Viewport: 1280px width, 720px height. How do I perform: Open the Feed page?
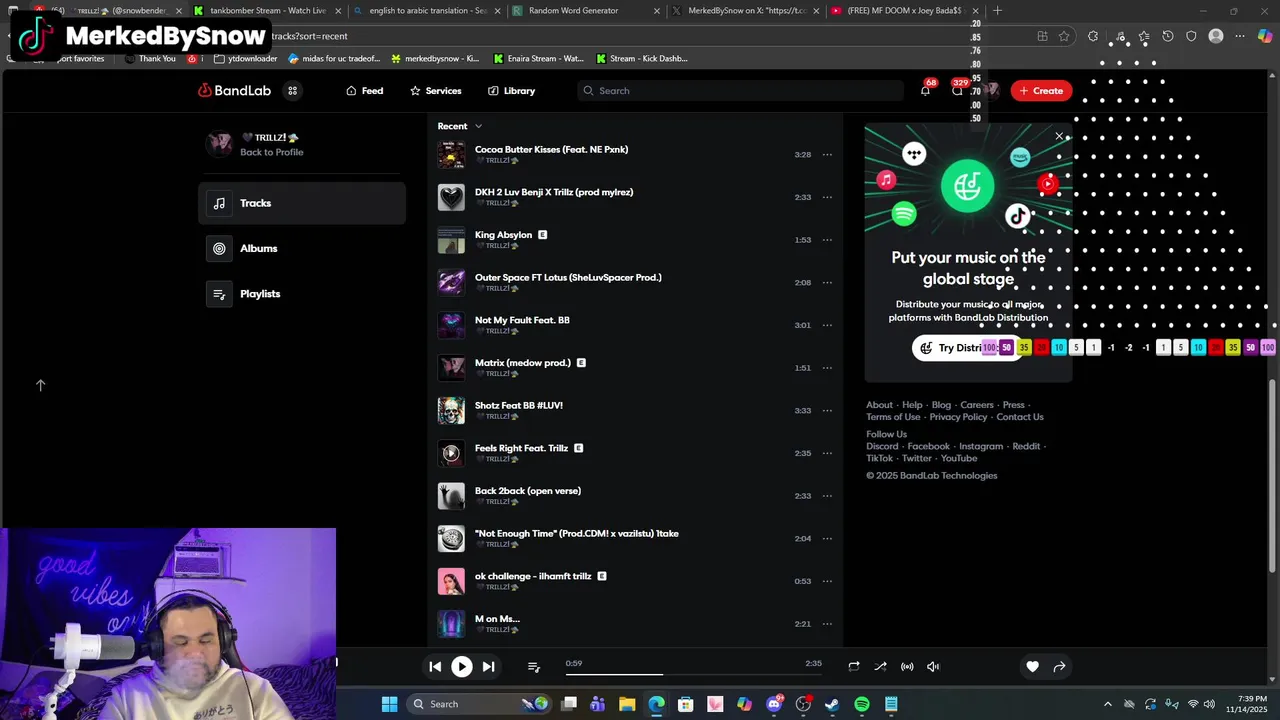coord(364,91)
